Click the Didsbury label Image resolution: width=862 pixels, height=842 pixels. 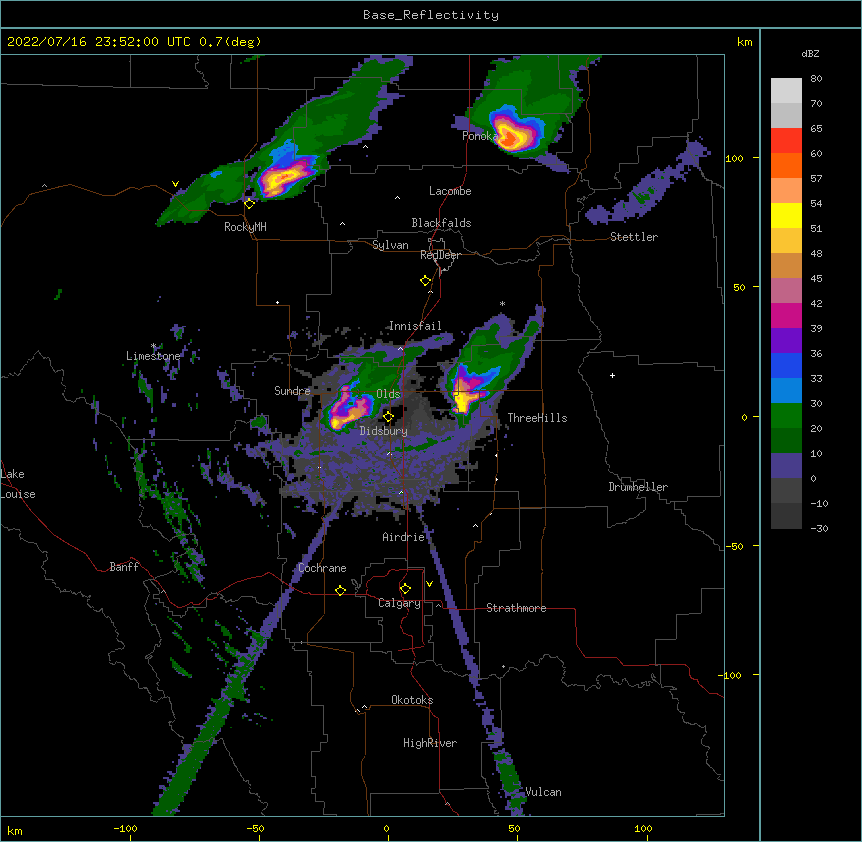384,431
